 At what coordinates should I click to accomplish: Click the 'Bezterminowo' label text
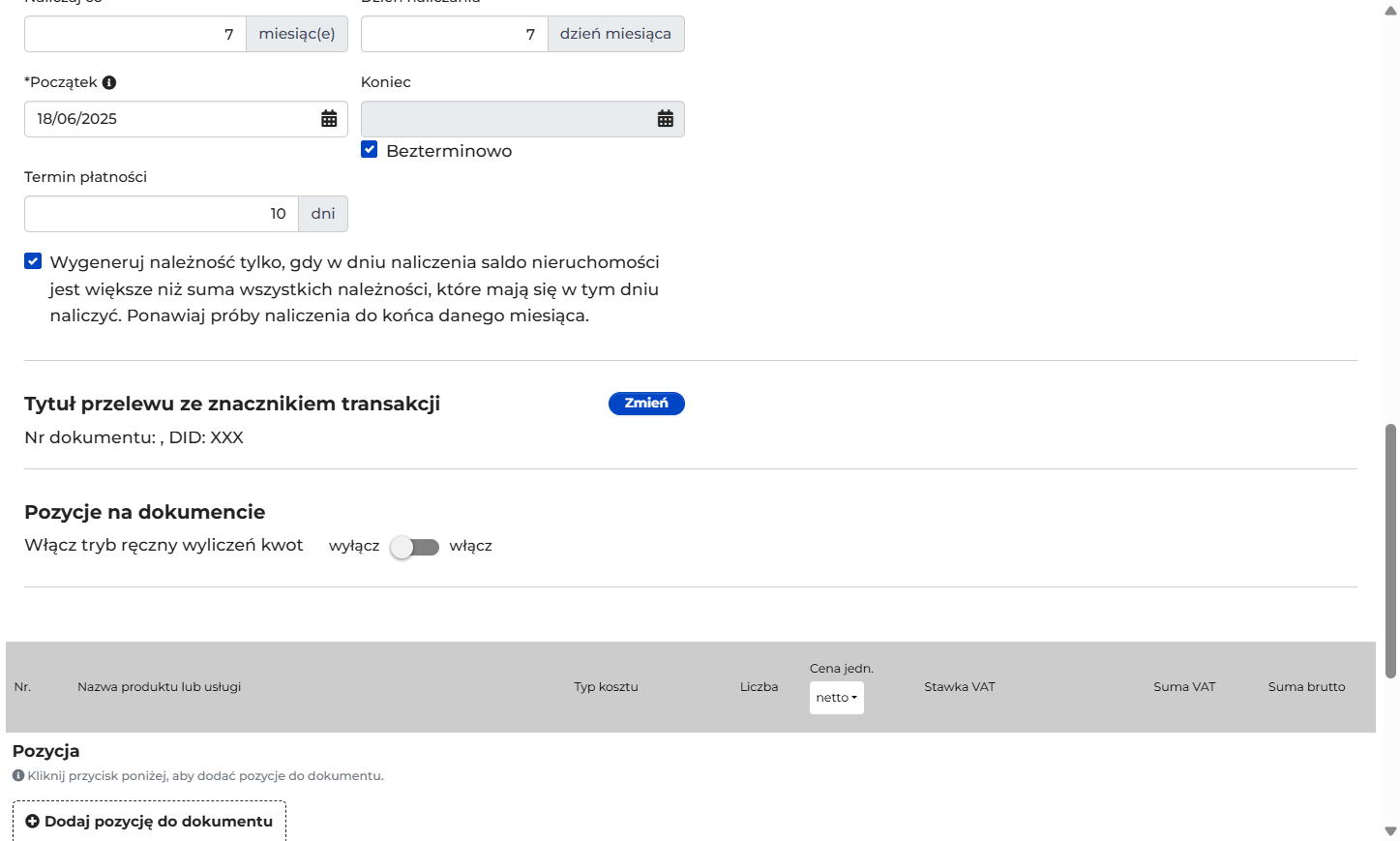[x=449, y=151]
